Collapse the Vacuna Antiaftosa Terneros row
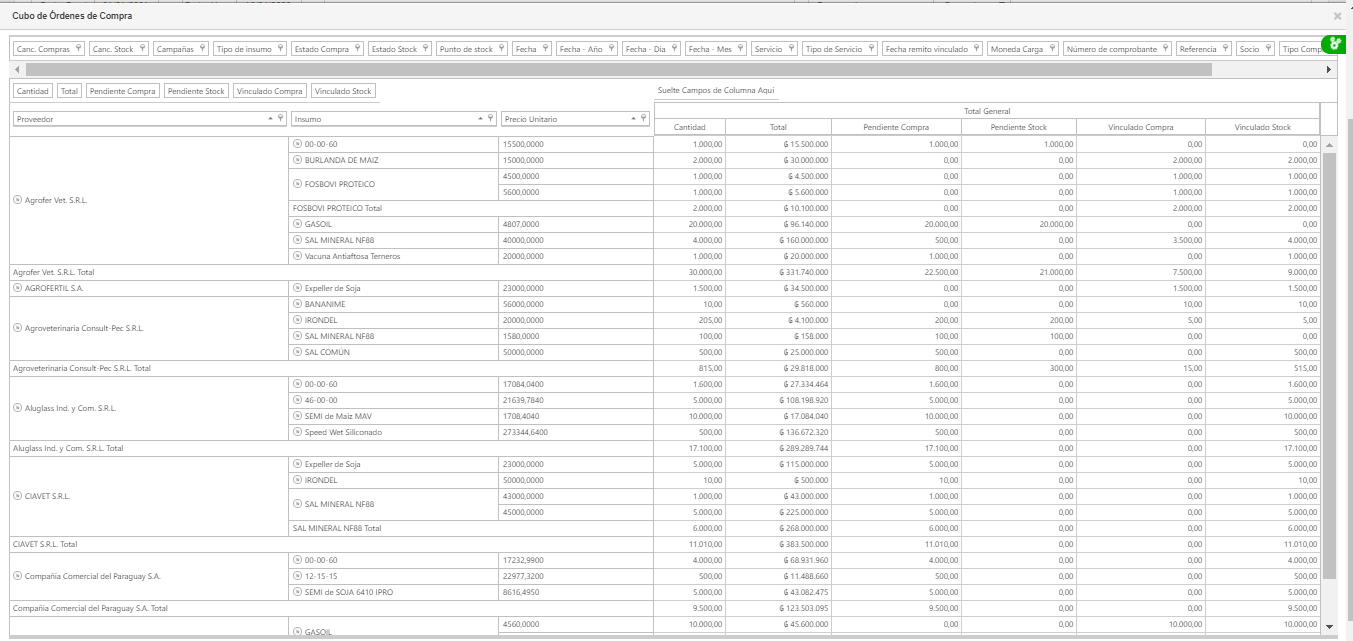The width and height of the screenshot is (1353, 641). point(297,256)
